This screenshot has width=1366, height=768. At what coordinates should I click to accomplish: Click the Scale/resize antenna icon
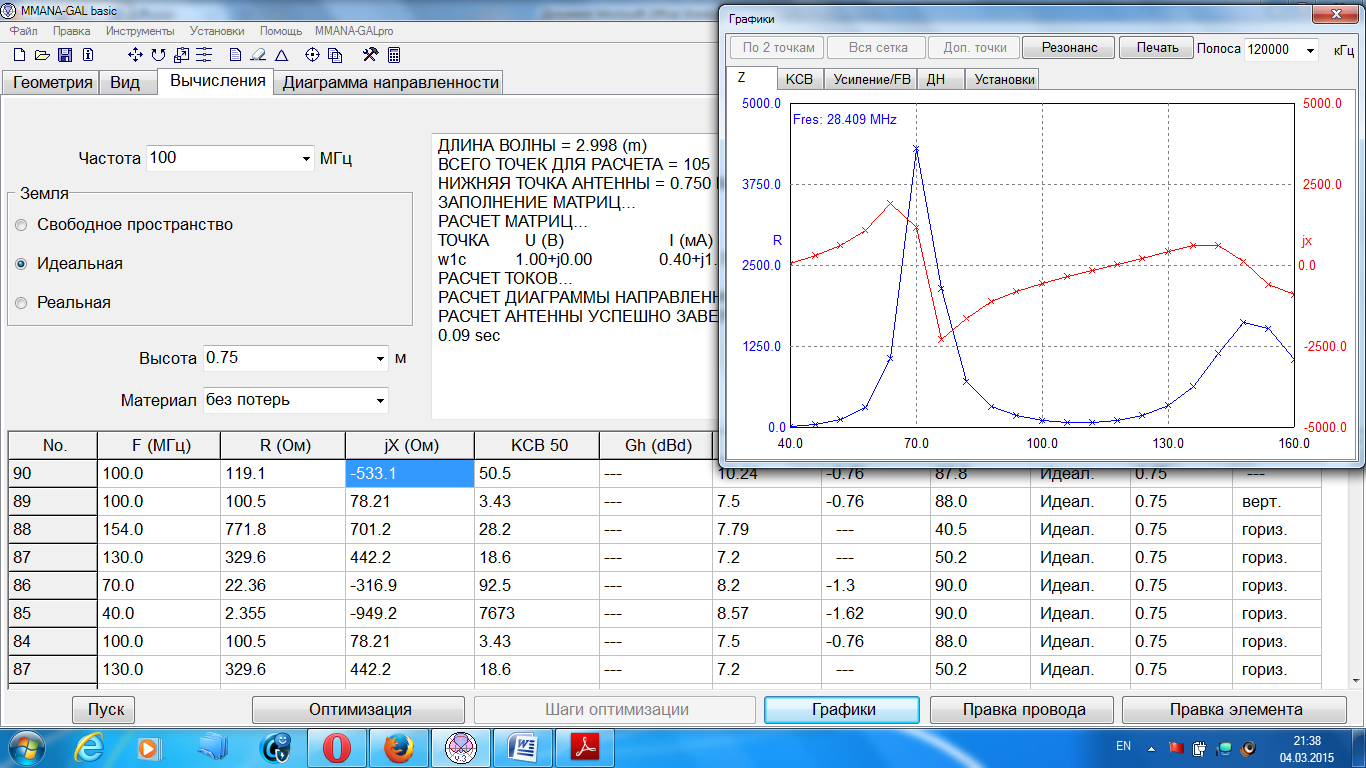[x=182, y=55]
